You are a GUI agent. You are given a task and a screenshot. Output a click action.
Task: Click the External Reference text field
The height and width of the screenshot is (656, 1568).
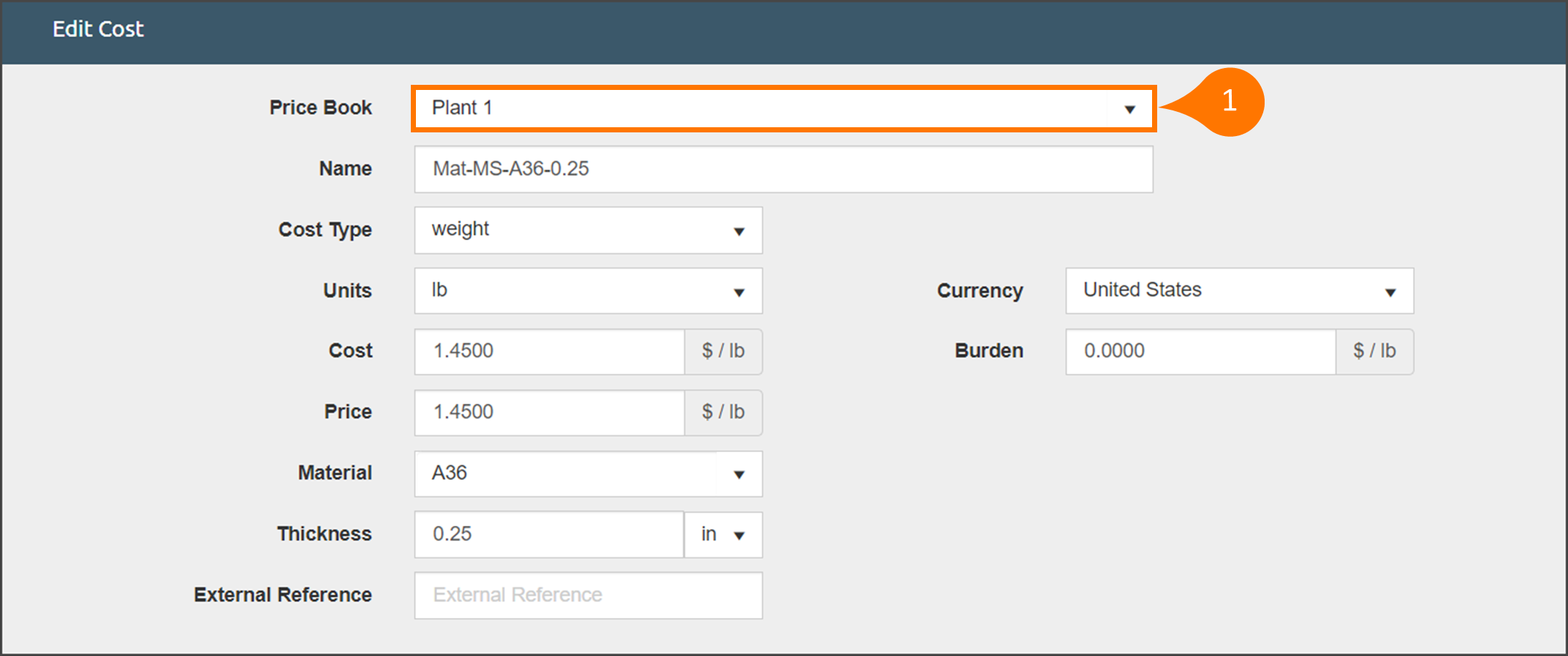(x=588, y=595)
